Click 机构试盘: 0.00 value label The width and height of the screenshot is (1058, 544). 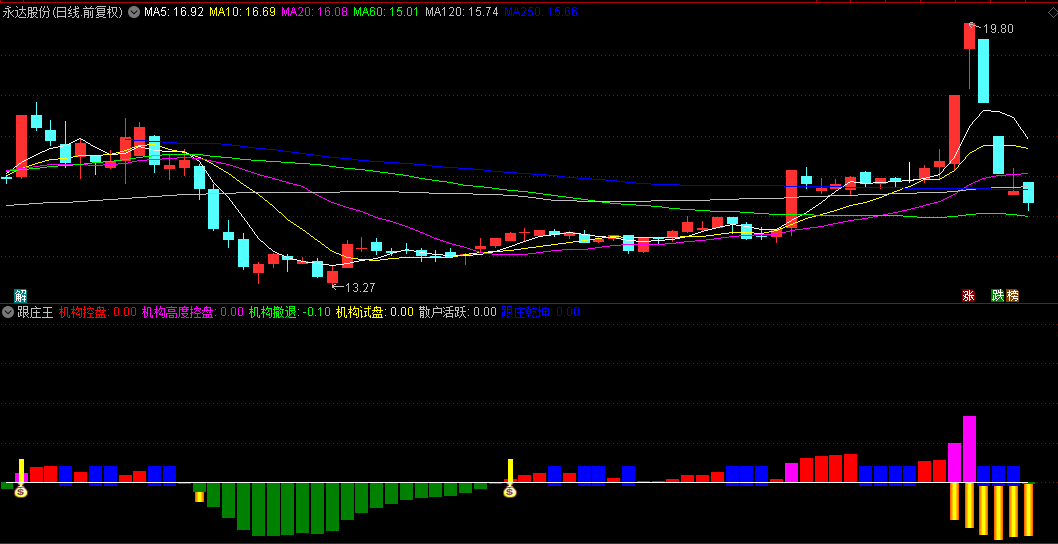(x=374, y=312)
